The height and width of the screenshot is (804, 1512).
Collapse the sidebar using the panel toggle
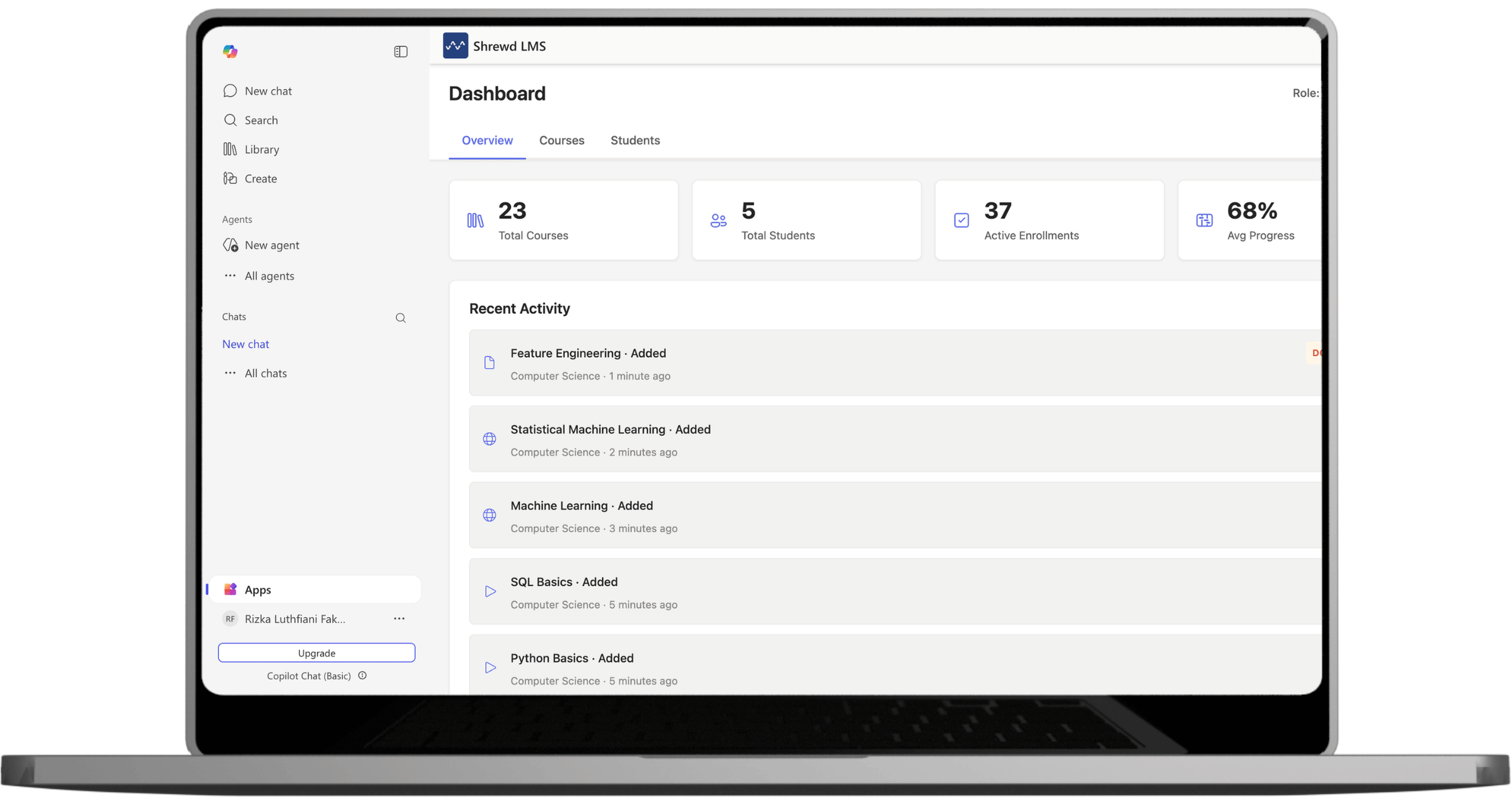pyautogui.click(x=400, y=51)
